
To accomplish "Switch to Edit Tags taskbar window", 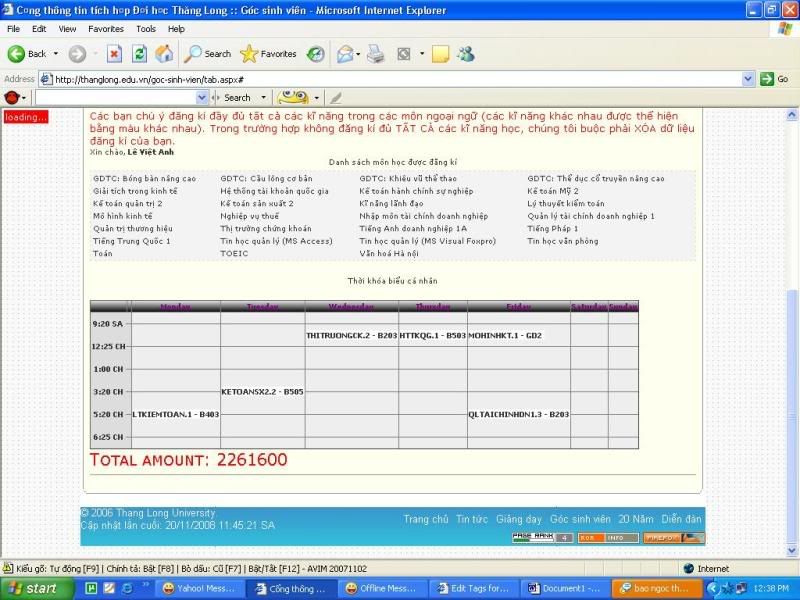I will click(475, 588).
